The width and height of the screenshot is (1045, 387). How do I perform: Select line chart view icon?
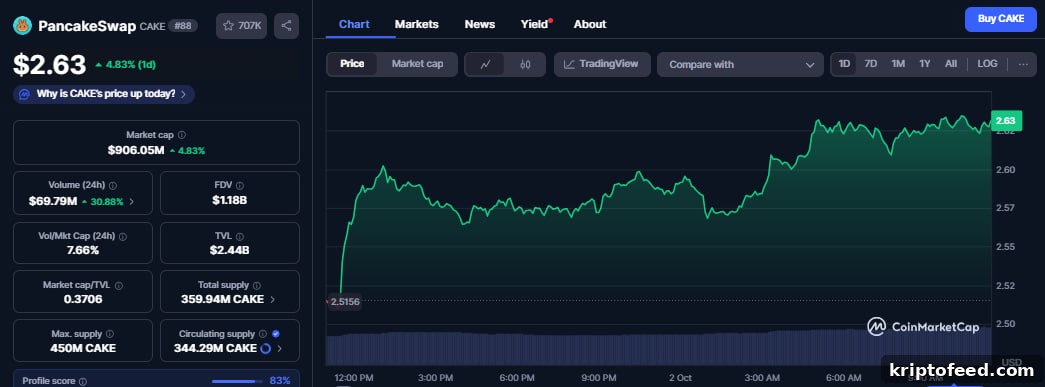pyautogui.click(x=486, y=64)
